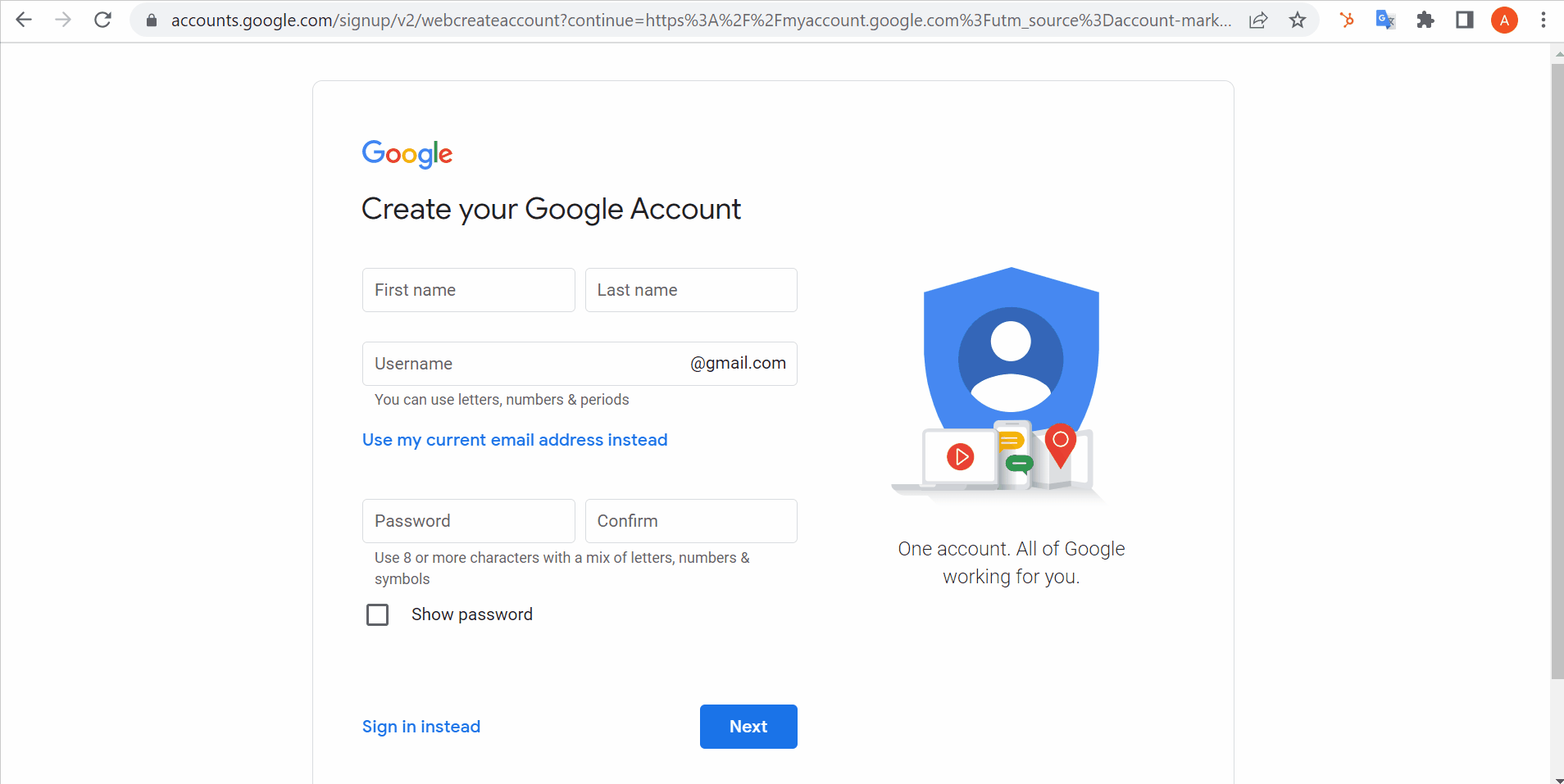The image size is (1564, 784).
Task: Bookmark this page with the star icon
Action: pos(1298,20)
